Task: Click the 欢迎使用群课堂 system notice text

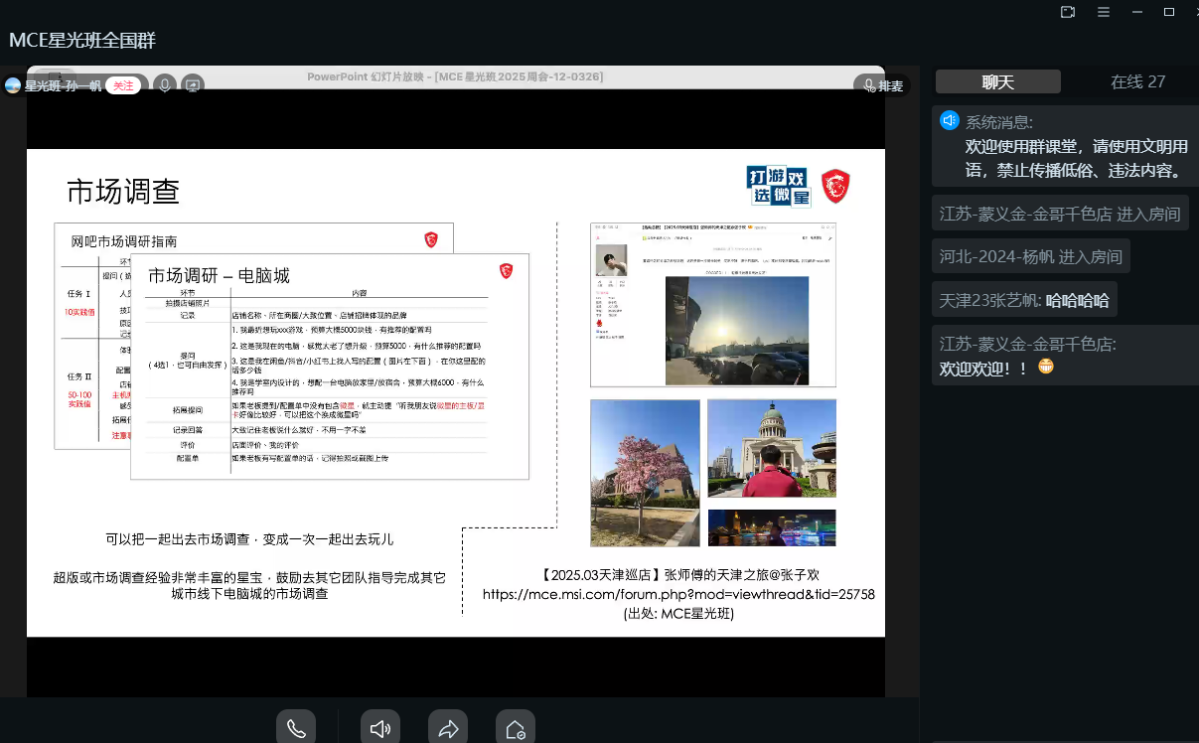Action: pos(1076,158)
